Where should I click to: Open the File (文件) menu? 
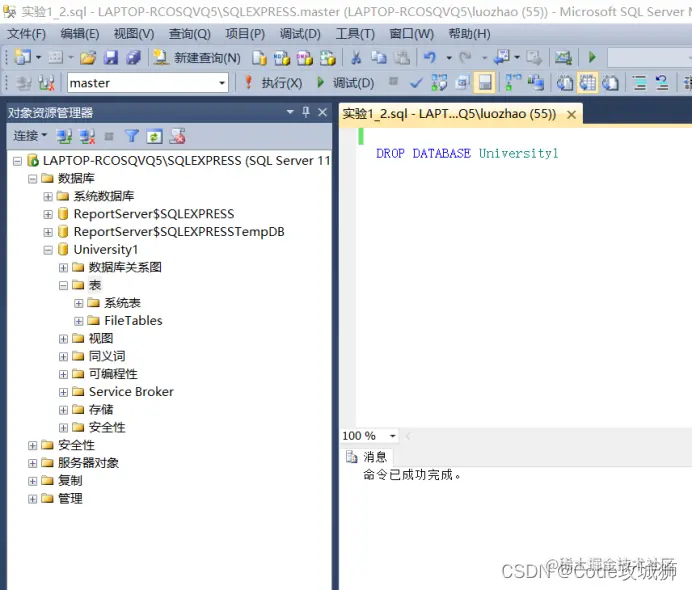[x=26, y=34]
